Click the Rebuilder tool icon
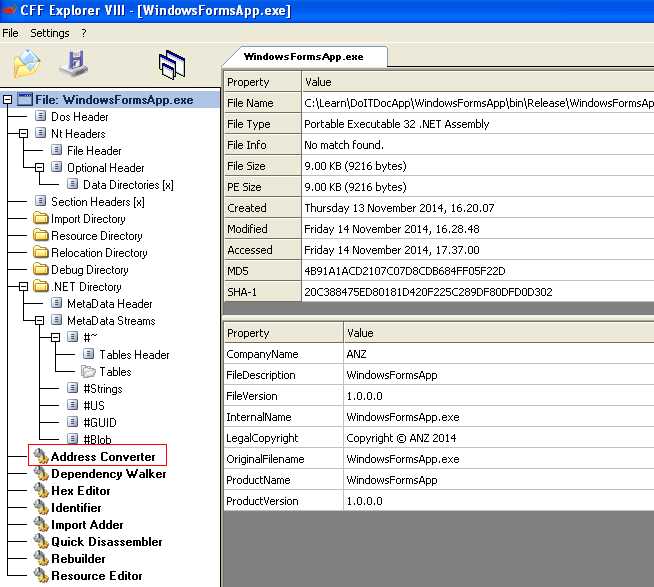Image resolution: width=654 pixels, height=587 pixels. click(41, 559)
